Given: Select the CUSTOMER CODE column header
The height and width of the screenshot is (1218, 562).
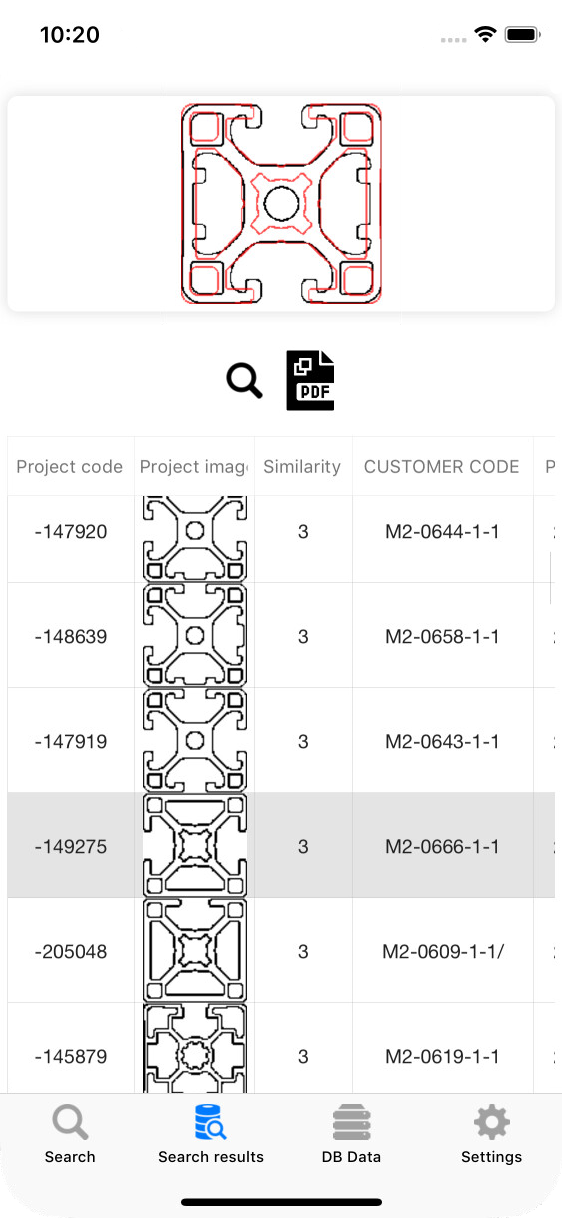Looking at the screenshot, I should pos(442,466).
